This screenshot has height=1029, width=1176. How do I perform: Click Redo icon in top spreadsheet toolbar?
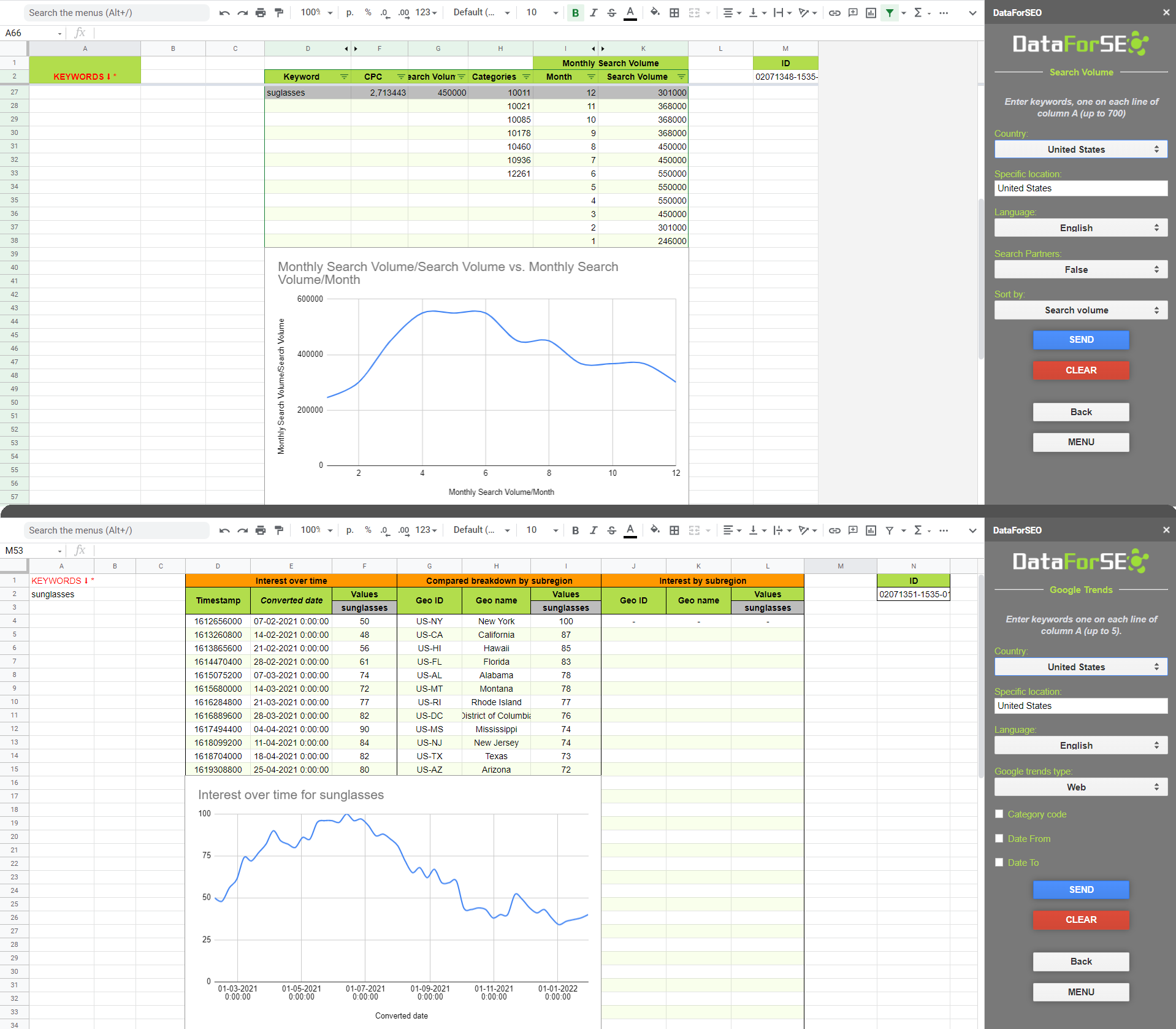[x=243, y=13]
